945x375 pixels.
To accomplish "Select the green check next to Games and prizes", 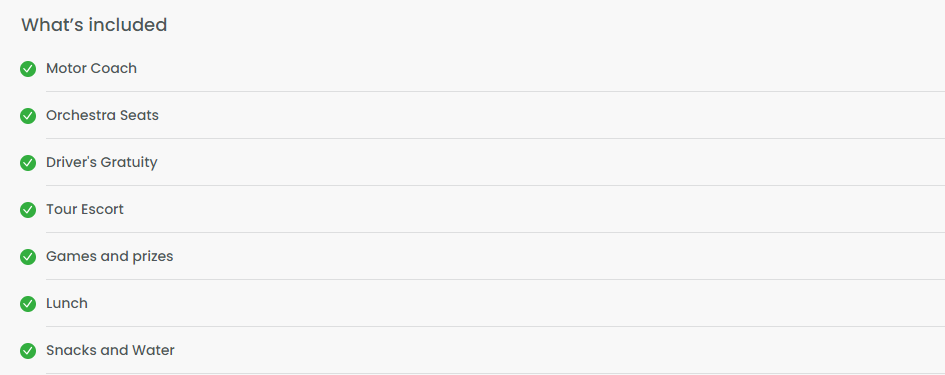I will [28, 257].
